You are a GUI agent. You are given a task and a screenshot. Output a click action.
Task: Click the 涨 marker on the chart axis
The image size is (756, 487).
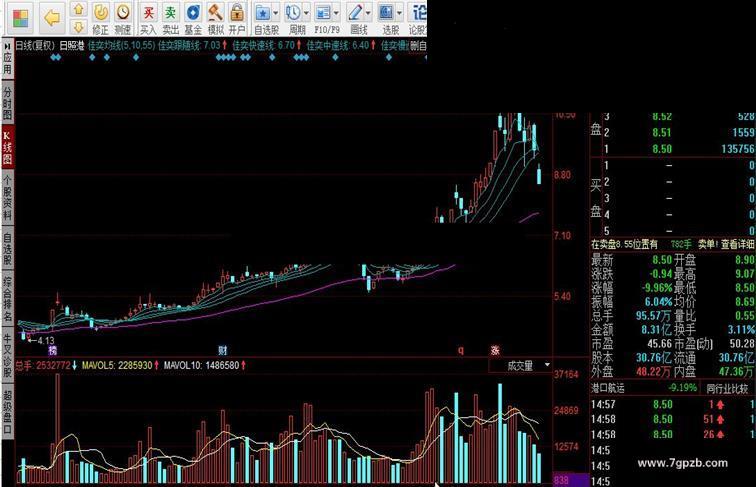(x=495, y=350)
